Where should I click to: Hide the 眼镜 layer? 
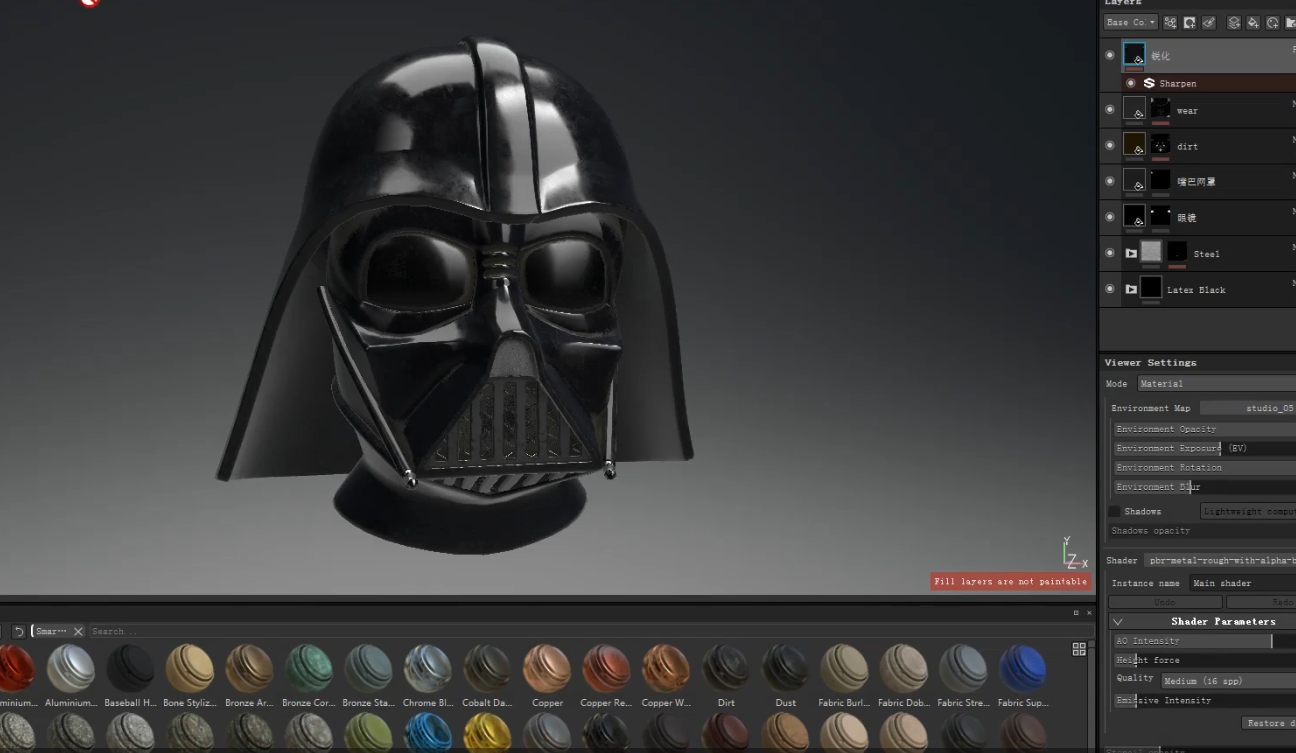[1109, 217]
